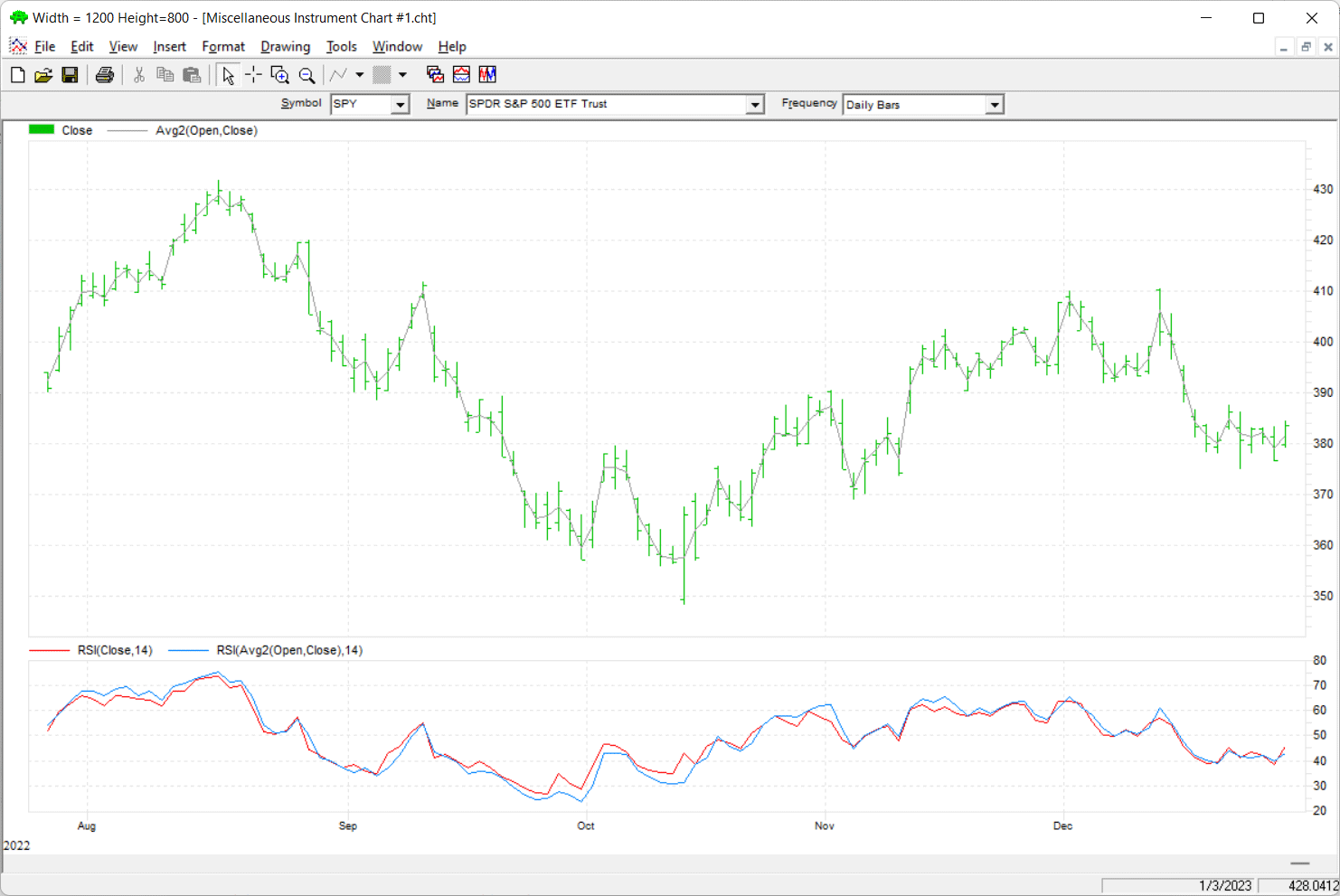
Task: Select the zoom in magnifier tool
Action: 280,75
